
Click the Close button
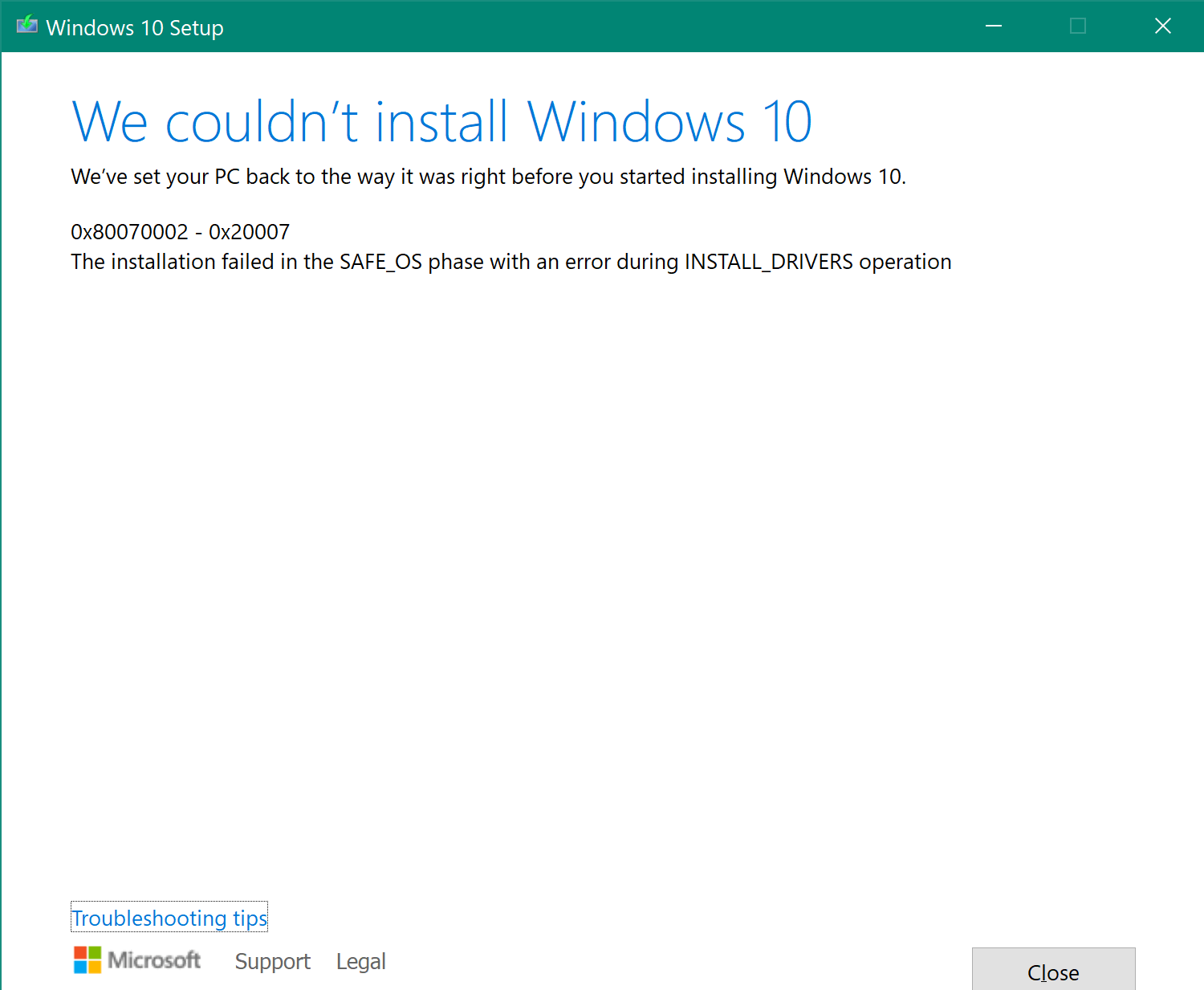coord(1053,969)
